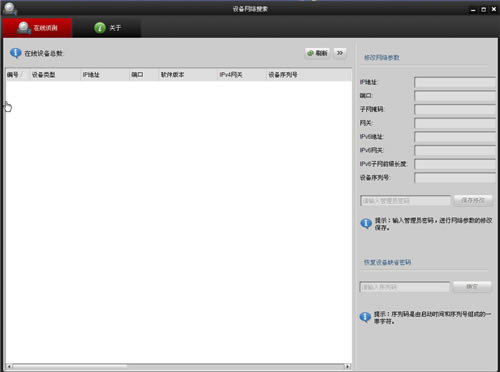500x372 pixels.
Task: Click the 刷新 refresh button
Action: [x=318, y=53]
